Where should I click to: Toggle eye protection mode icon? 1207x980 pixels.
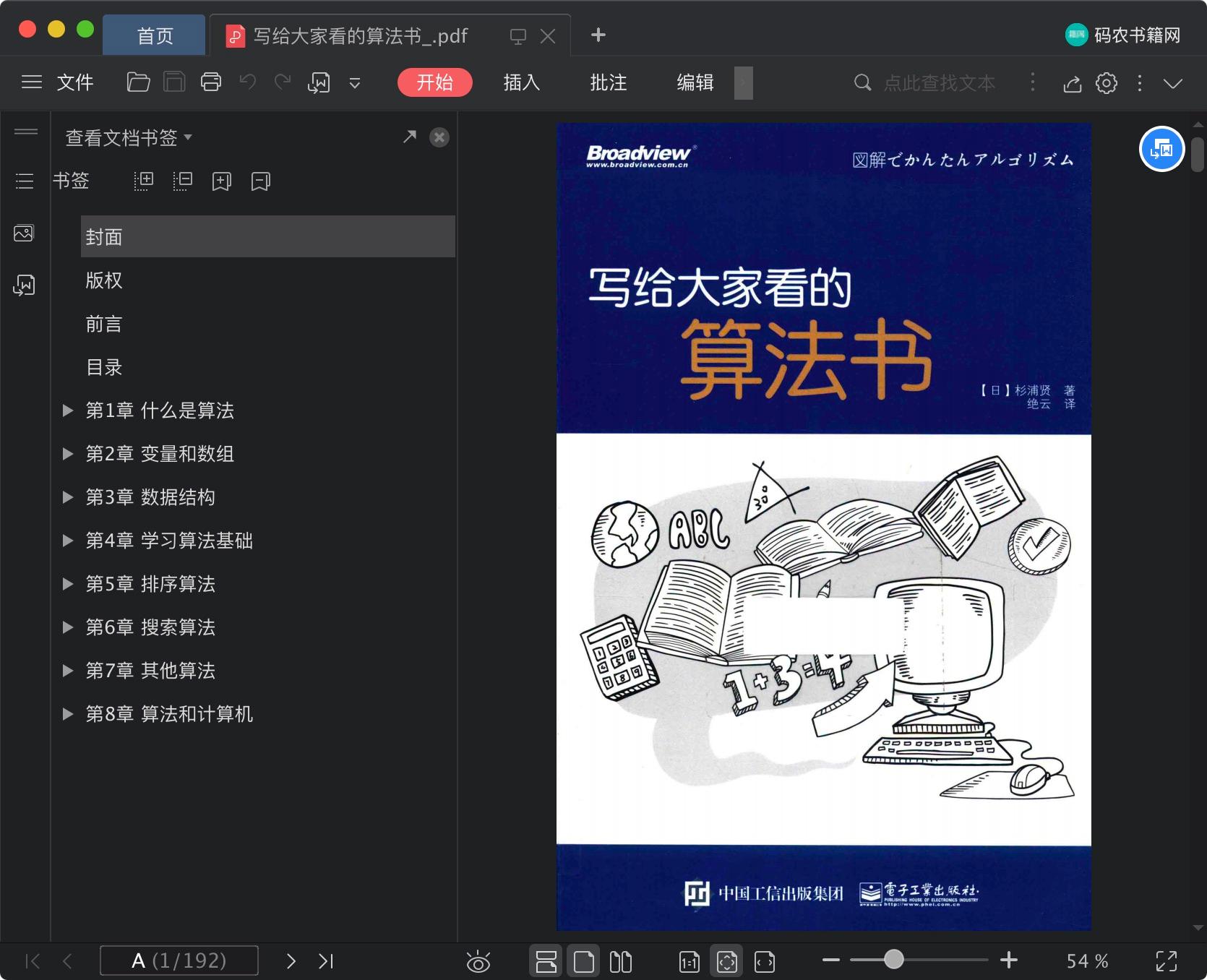point(478,961)
